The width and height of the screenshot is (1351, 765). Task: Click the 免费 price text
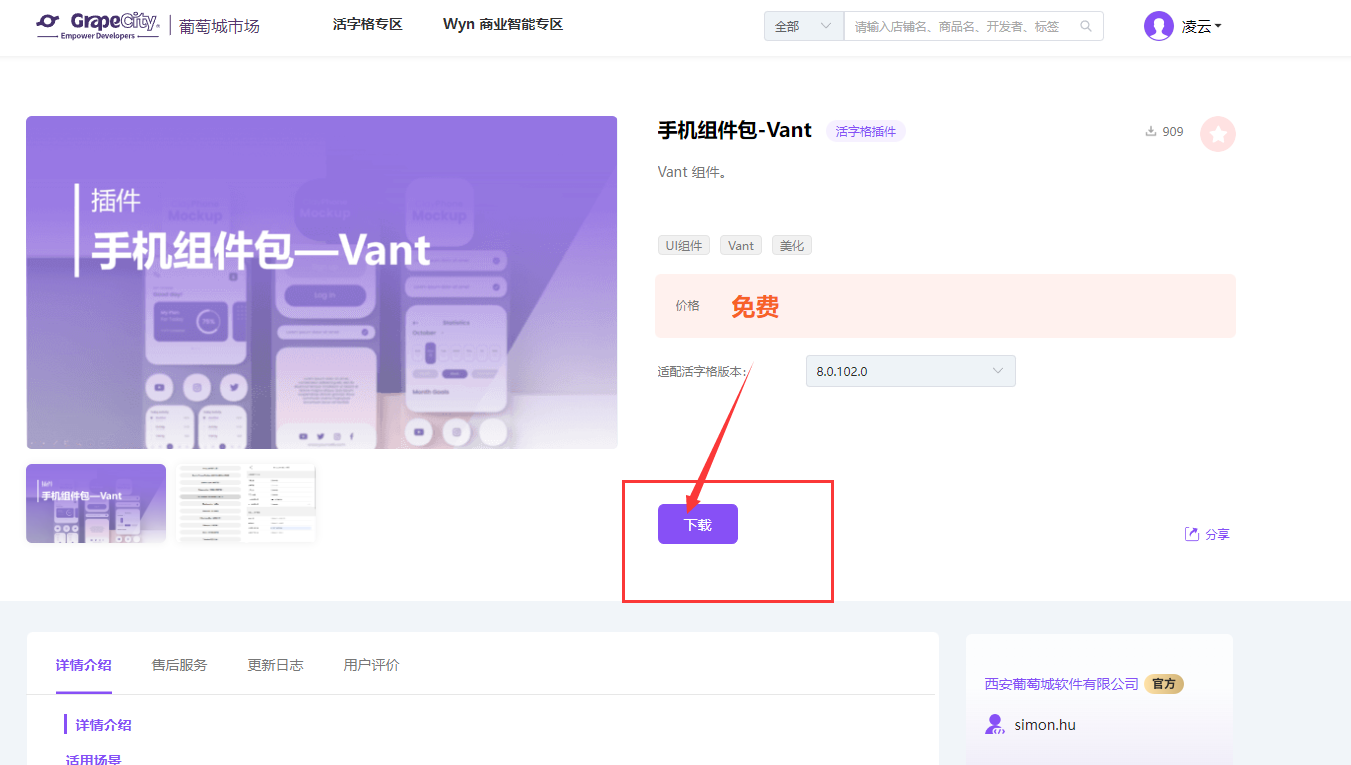click(x=755, y=307)
